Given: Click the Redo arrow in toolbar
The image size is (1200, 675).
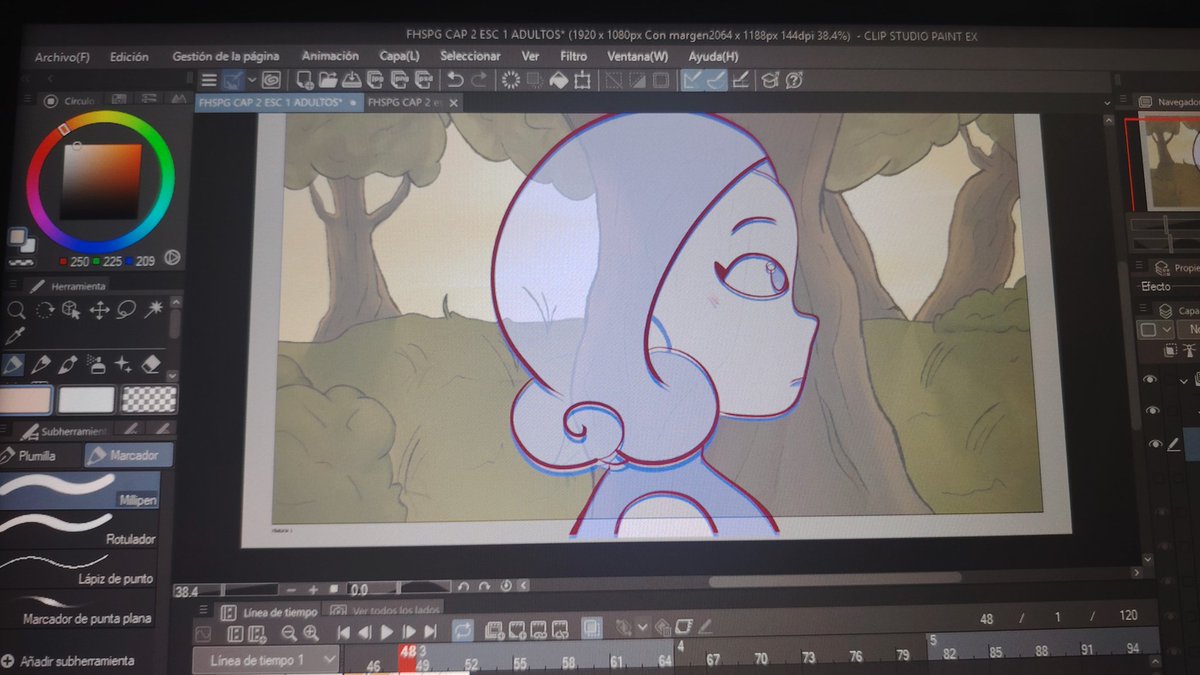Looking at the screenshot, I should point(479,80).
